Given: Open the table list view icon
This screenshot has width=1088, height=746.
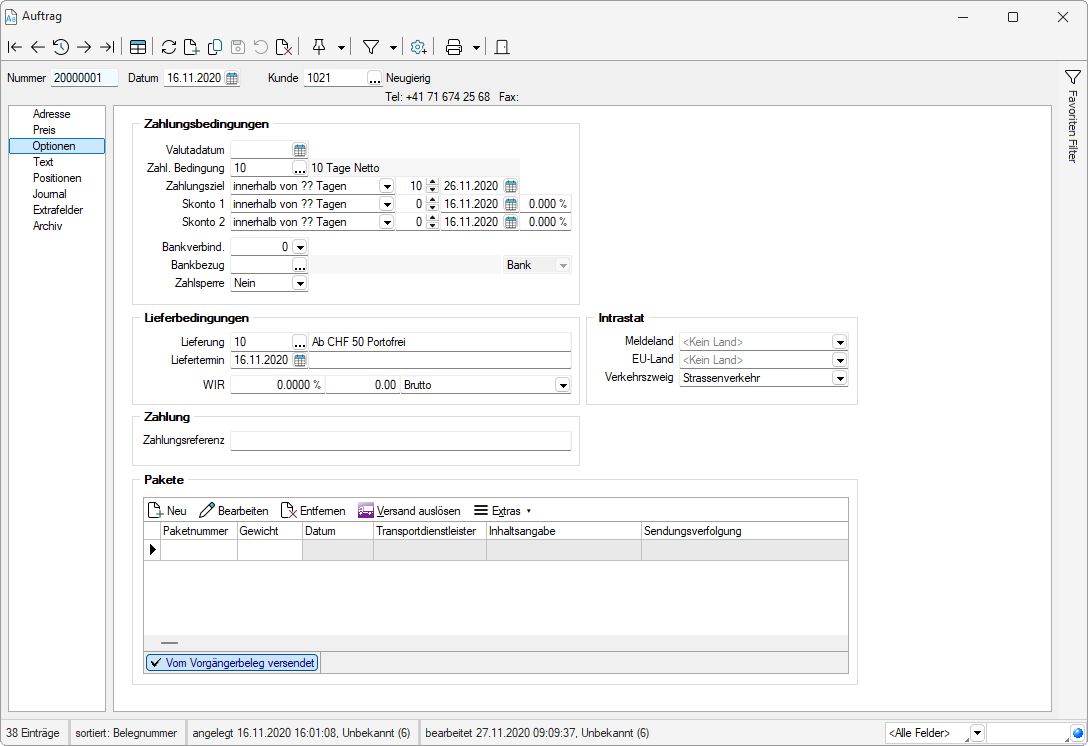Looking at the screenshot, I should click(138, 47).
